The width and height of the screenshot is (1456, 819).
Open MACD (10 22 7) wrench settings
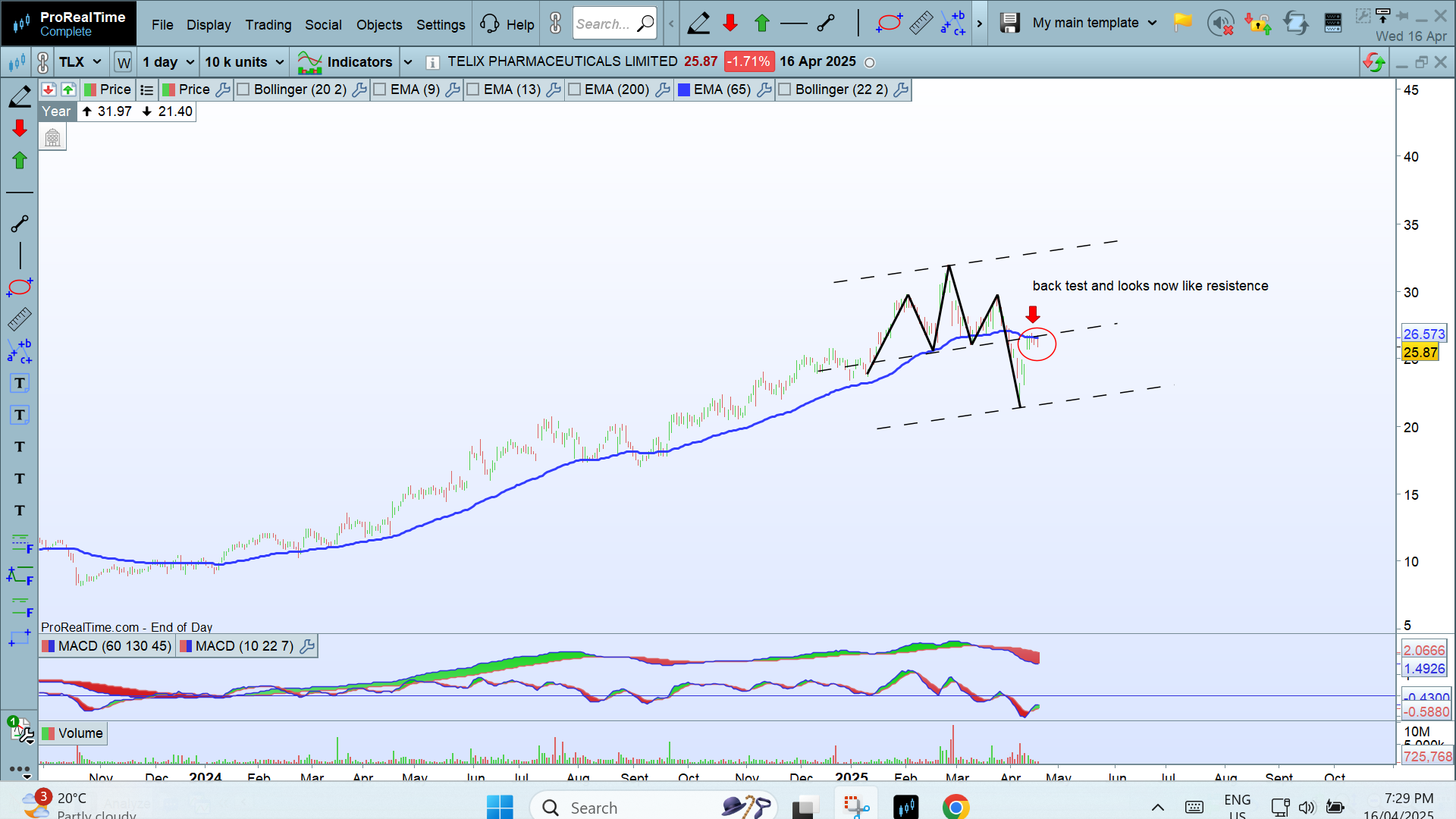(x=307, y=646)
